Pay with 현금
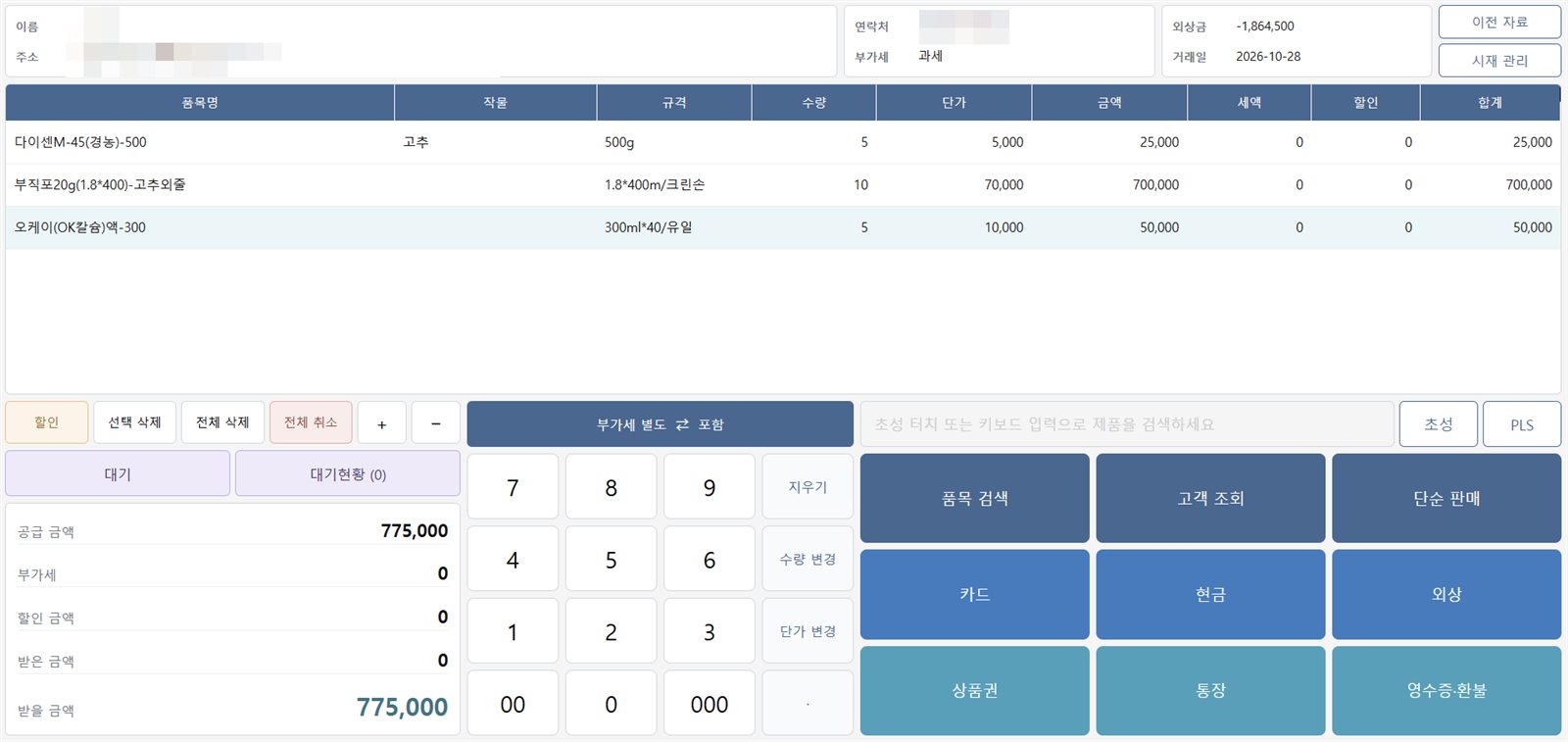The width and height of the screenshot is (1568, 742). coord(1210,594)
